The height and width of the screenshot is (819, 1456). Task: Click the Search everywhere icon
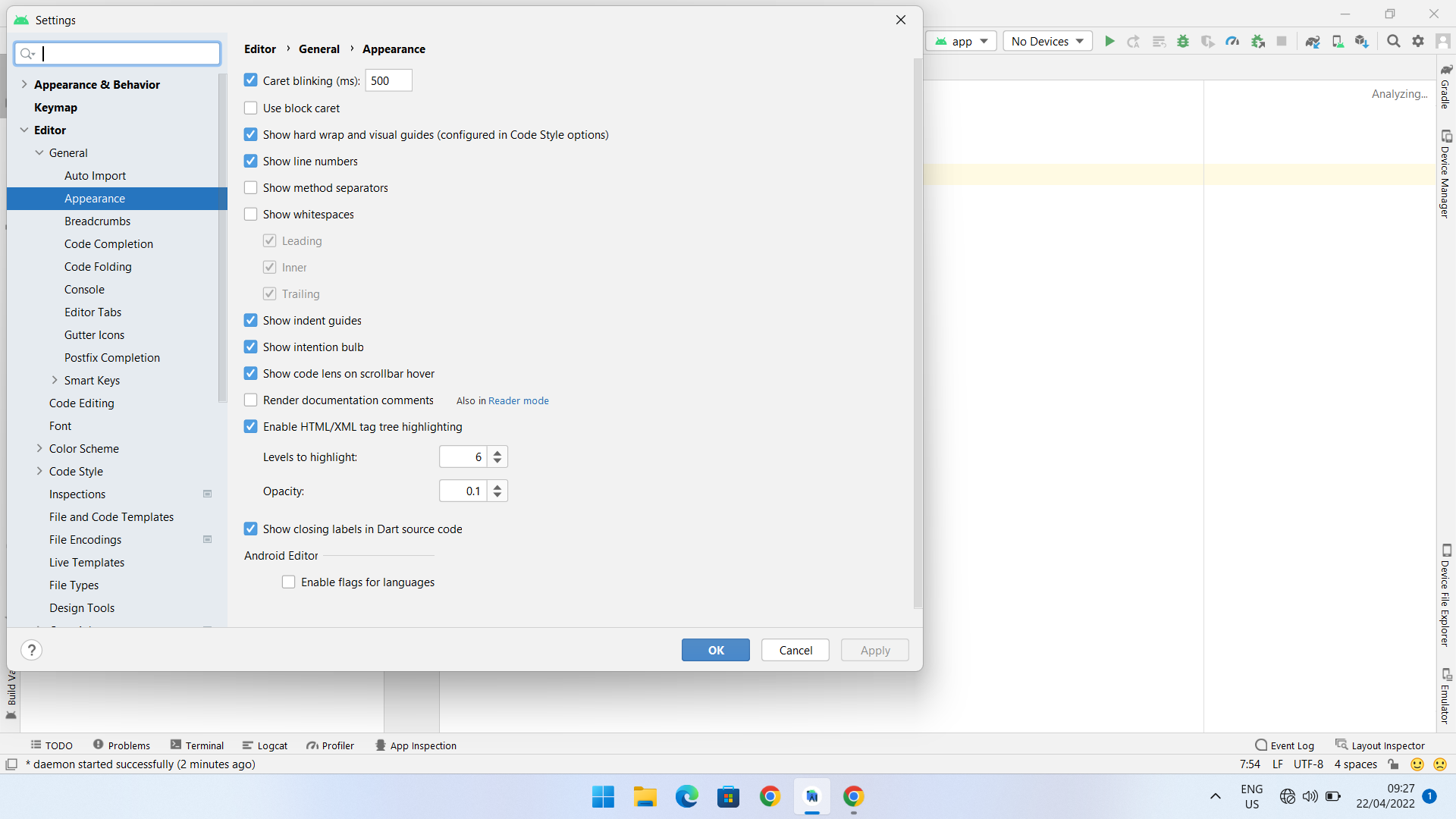pos(1393,41)
